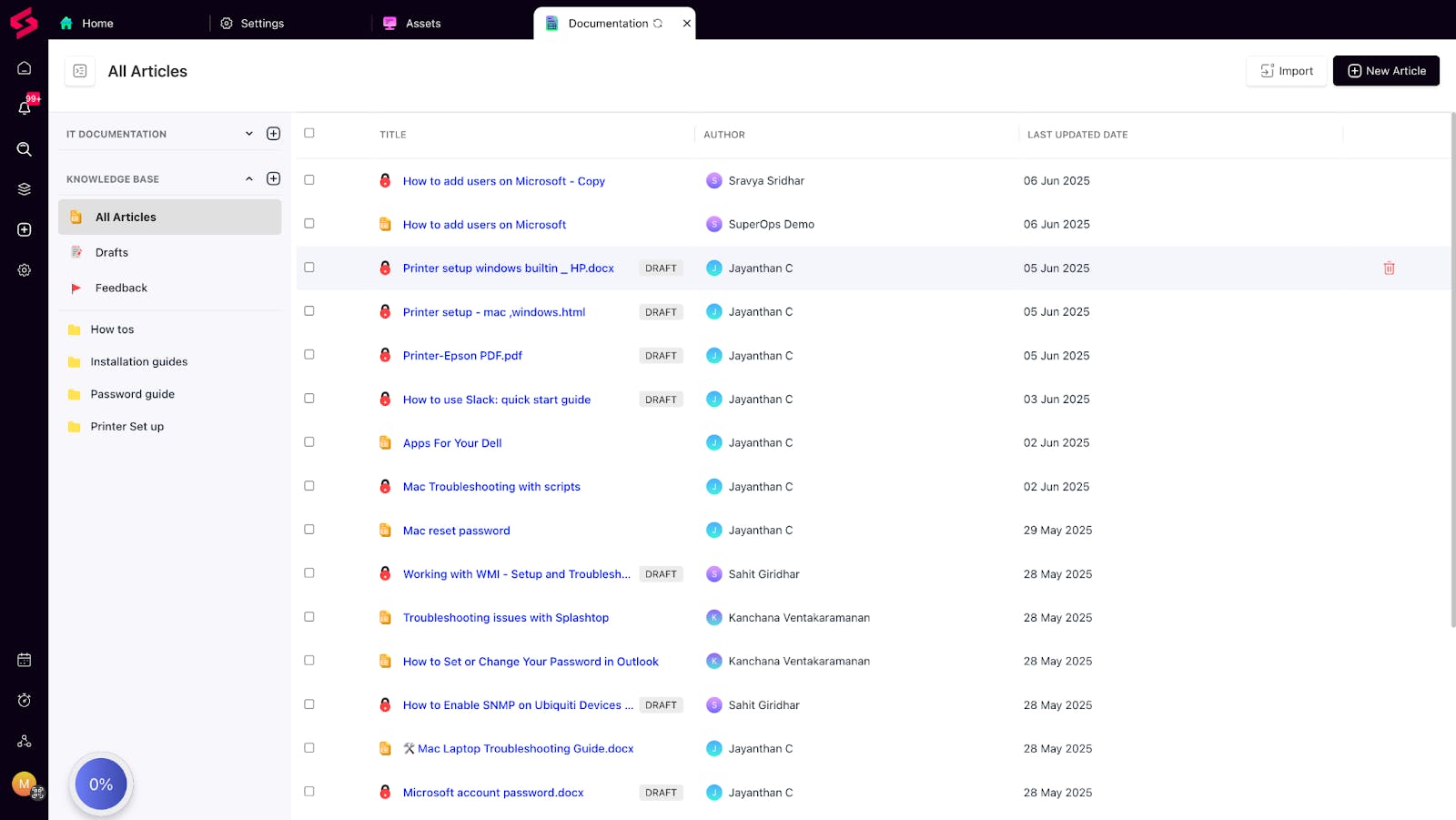1456x820 pixels.
Task: Click lock icon of Mac Troubleshooting with scripts
Action: pyautogui.click(x=385, y=487)
